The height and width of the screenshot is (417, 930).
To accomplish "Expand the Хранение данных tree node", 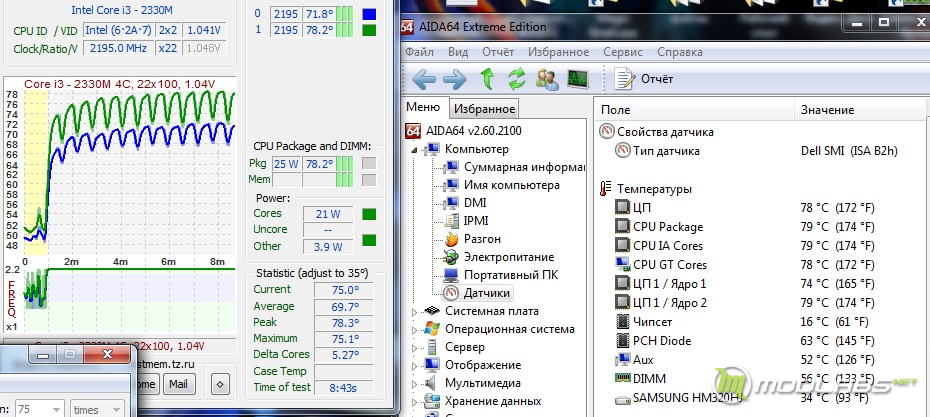I will [x=415, y=402].
